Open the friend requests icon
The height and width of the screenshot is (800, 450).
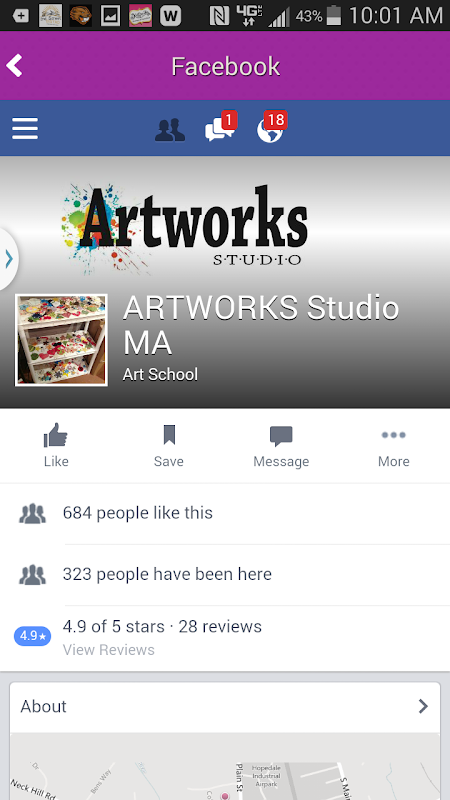pos(170,130)
